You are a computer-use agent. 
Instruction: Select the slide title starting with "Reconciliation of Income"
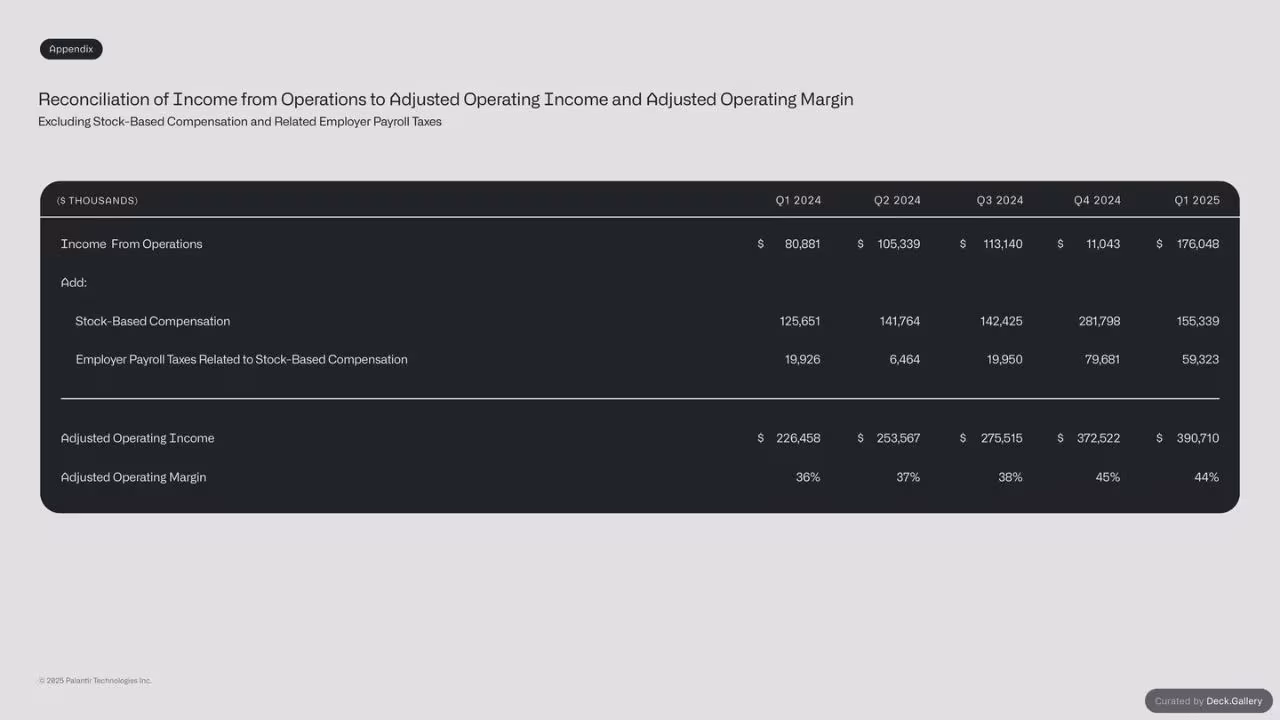pyautogui.click(x=446, y=99)
